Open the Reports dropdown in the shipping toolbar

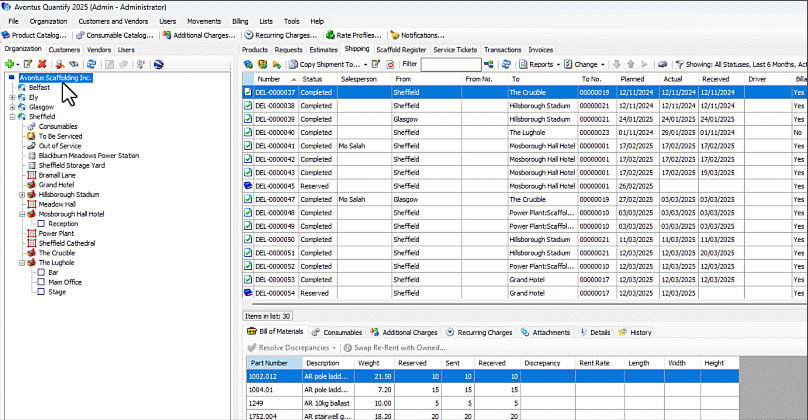pyautogui.click(x=540, y=64)
